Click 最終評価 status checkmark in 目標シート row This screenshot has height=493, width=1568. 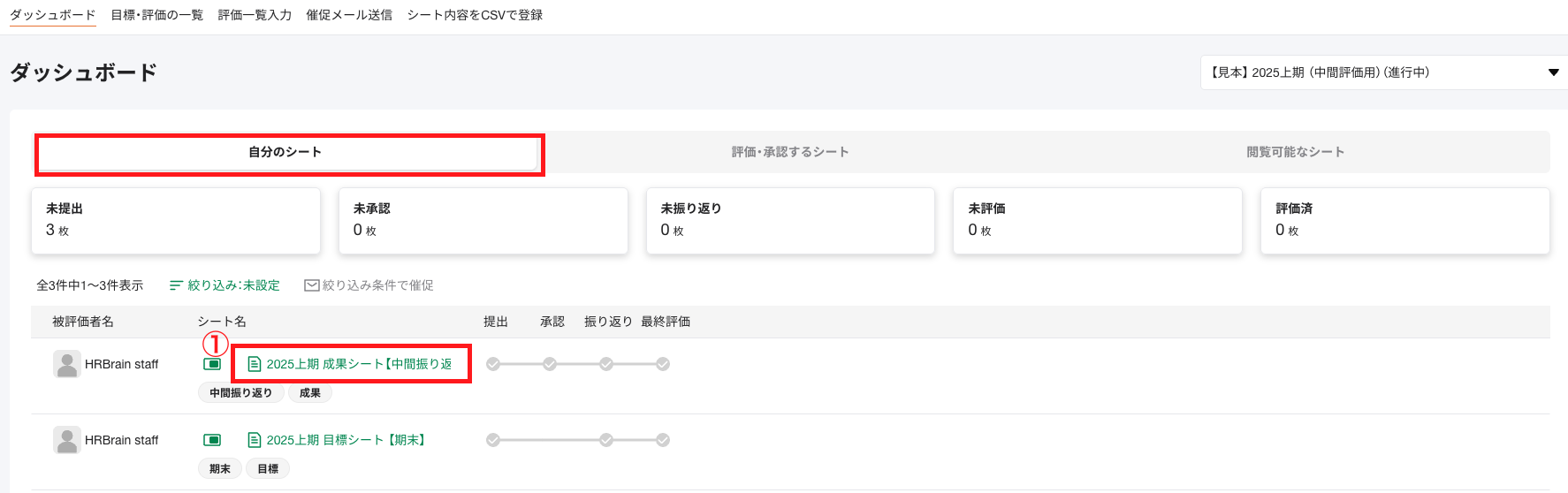click(663, 440)
